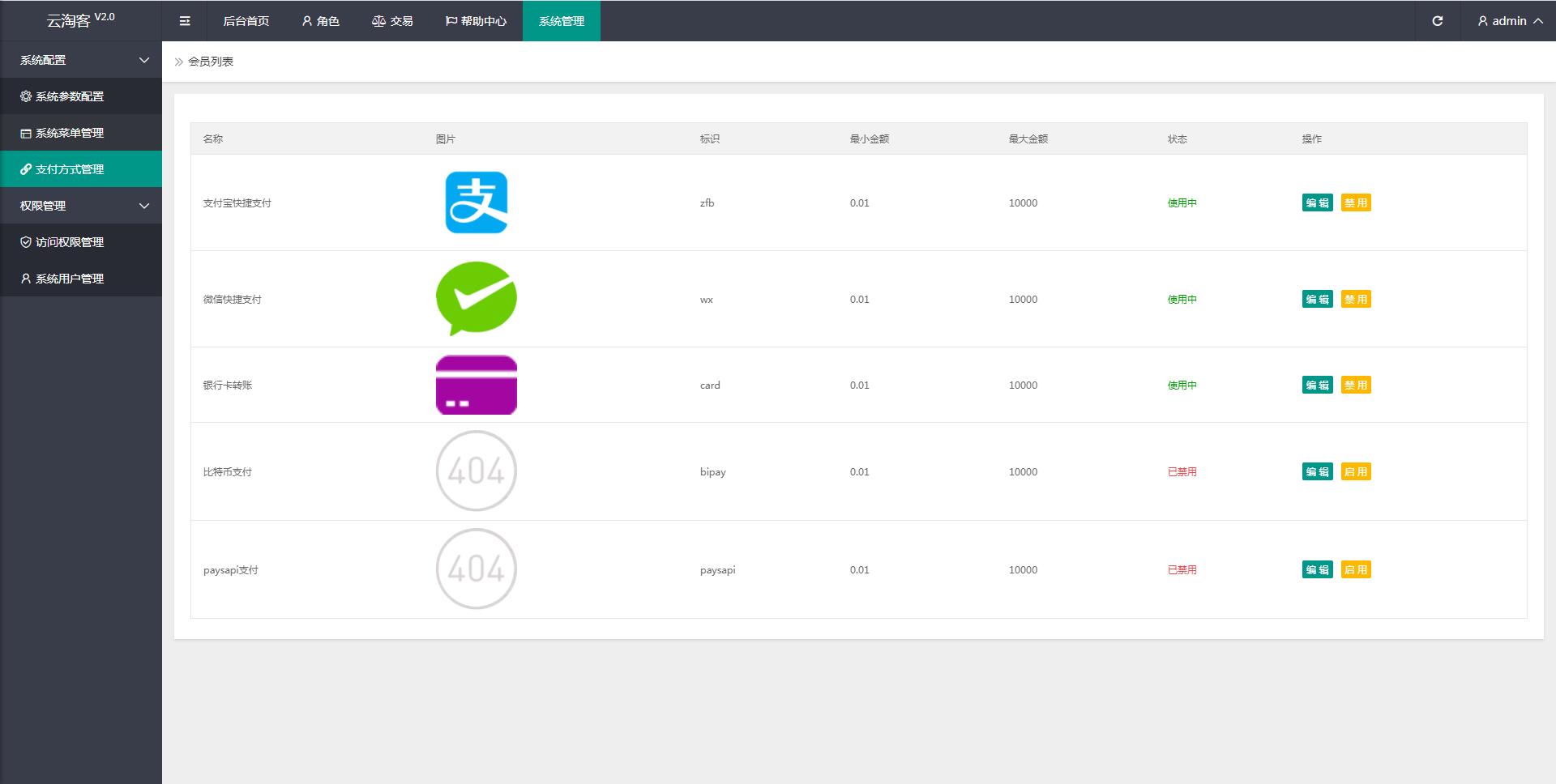
Task: Switch to the 交易 top menu
Action: coord(393,21)
